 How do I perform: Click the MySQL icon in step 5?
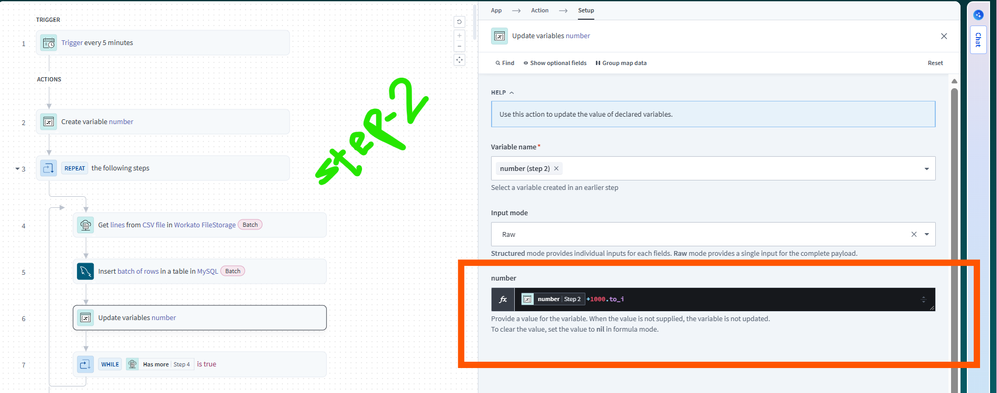(x=85, y=271)
